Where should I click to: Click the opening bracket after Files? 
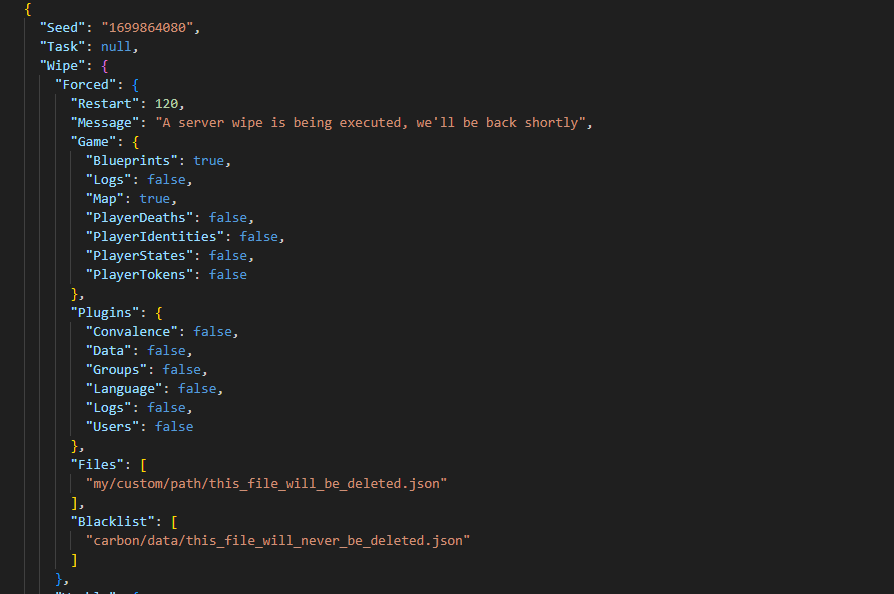(x=143, y=465)
